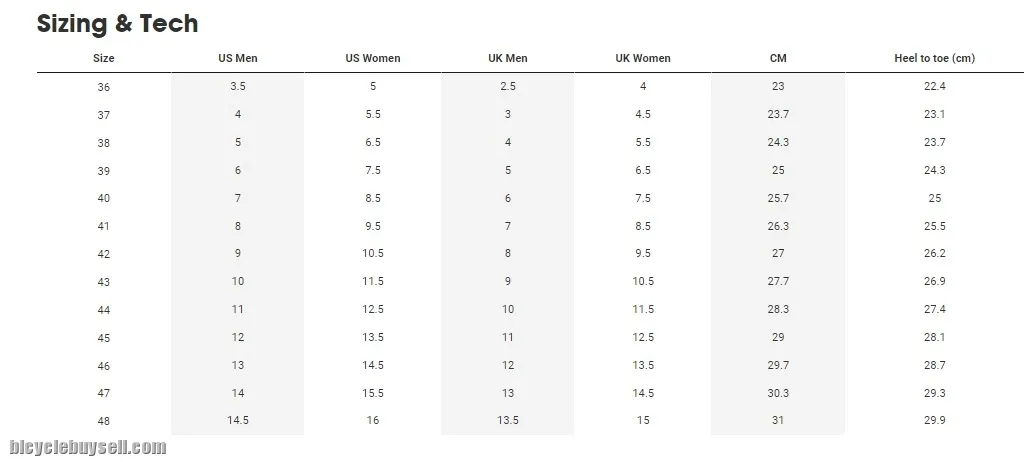Click the US Women column header

373,58
